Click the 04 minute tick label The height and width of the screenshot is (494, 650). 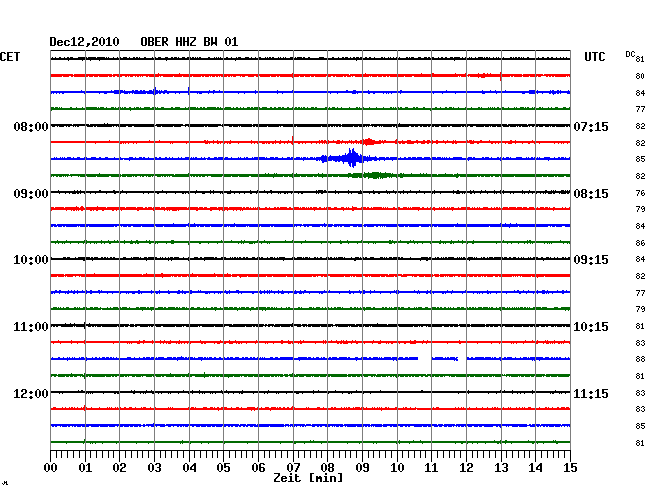189,467
